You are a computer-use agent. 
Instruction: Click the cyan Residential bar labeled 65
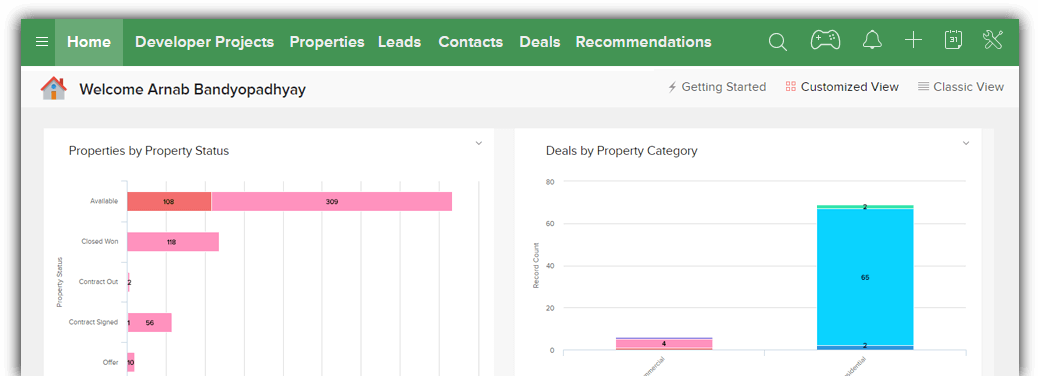[x=865, y=277]
